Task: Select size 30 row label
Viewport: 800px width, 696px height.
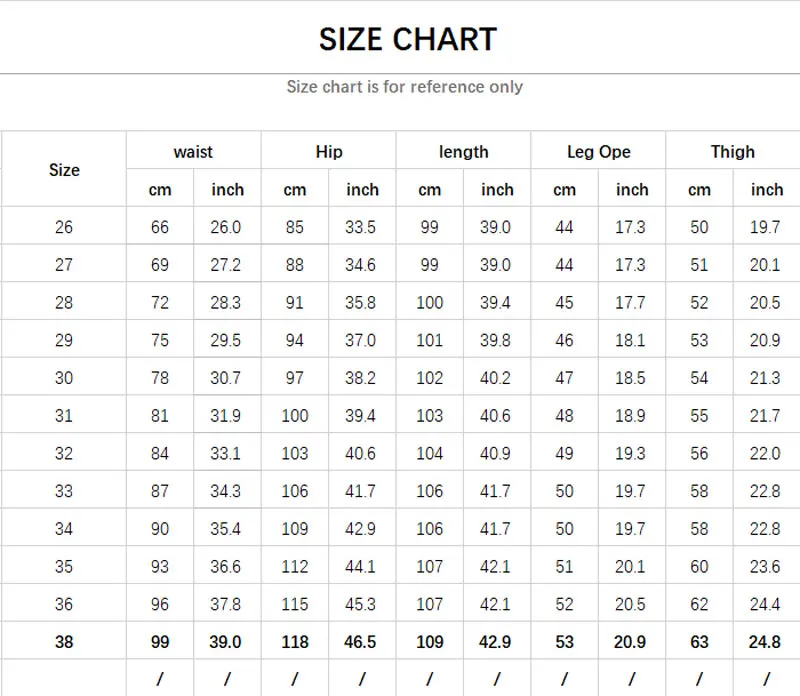Action: (x=63, y=378)
